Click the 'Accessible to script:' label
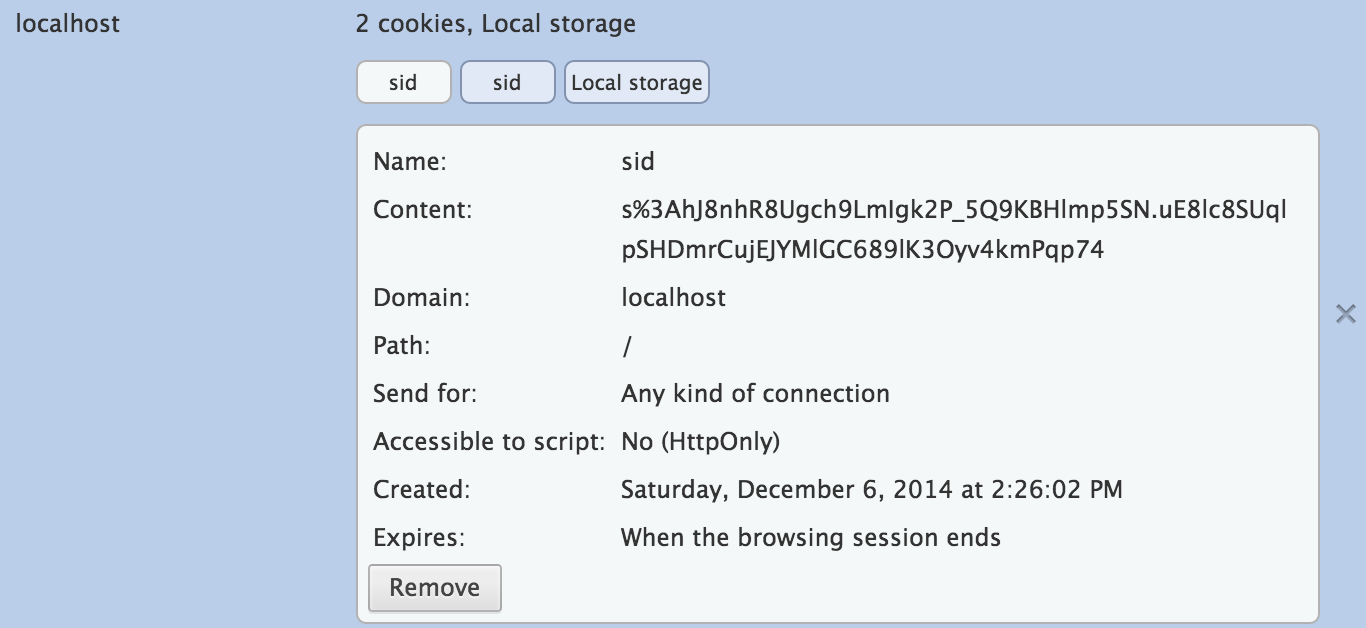Viewport: 1366px width, 628px height. 489,442
